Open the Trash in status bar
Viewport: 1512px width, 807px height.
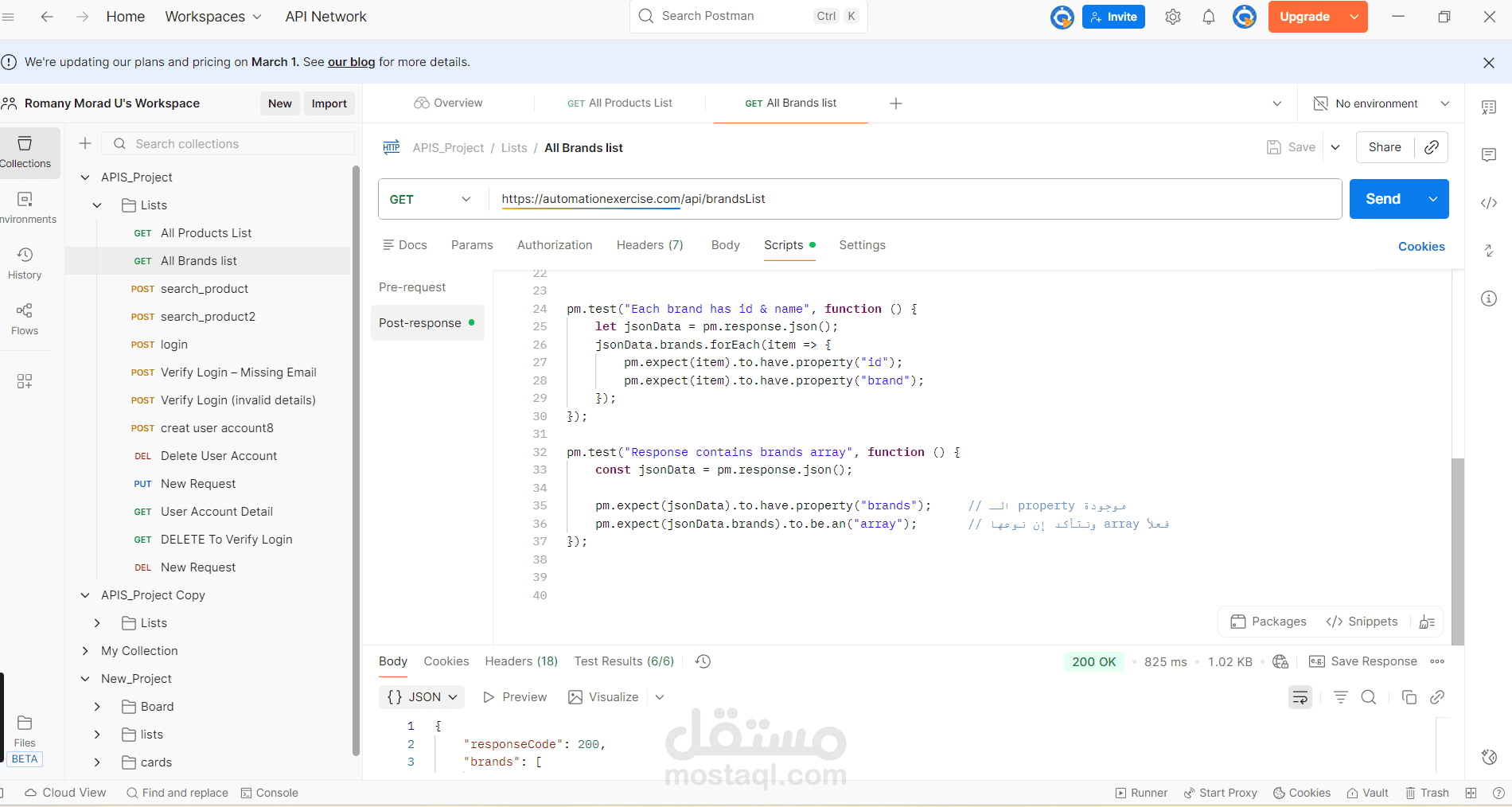[1427, 793]
